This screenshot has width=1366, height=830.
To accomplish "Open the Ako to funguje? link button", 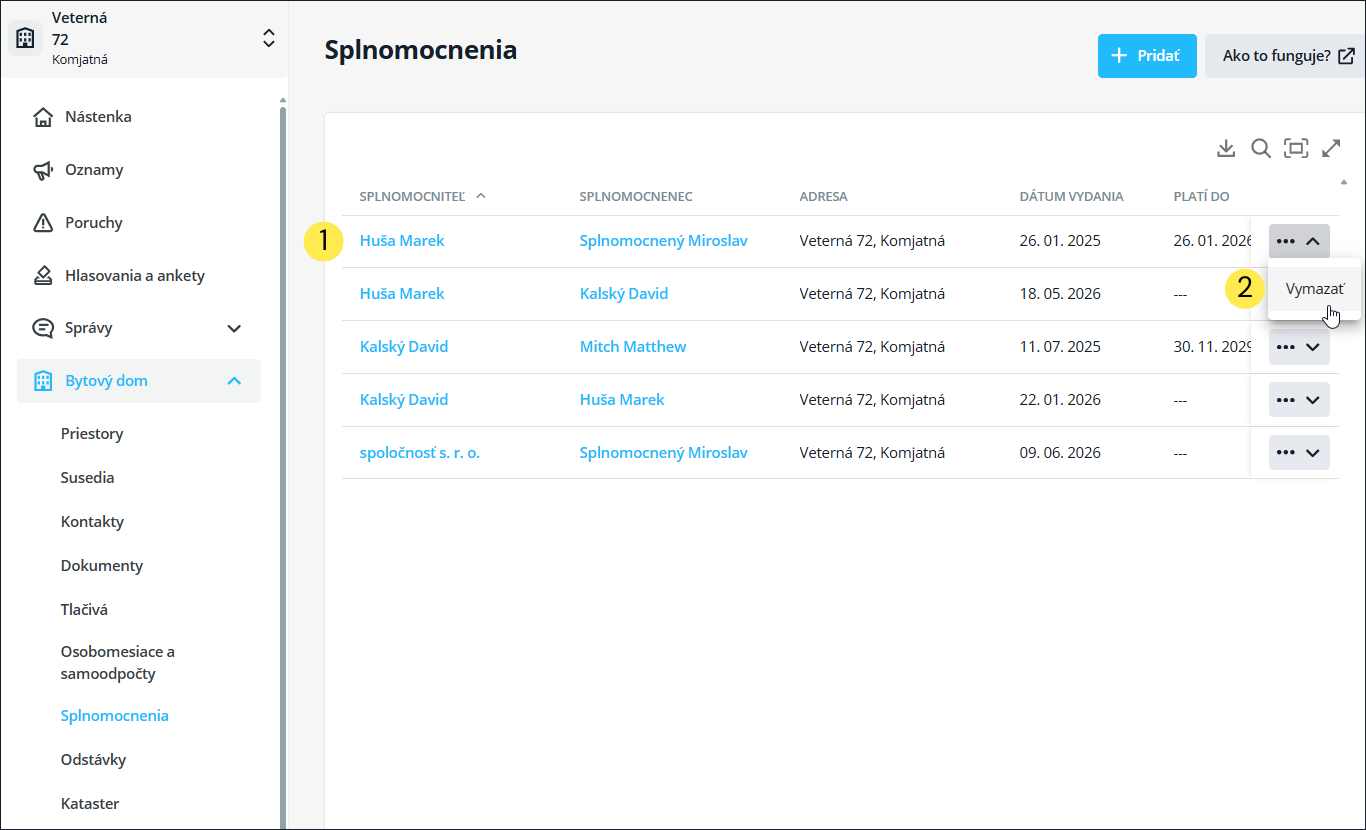I will (x=1285, y=56).
